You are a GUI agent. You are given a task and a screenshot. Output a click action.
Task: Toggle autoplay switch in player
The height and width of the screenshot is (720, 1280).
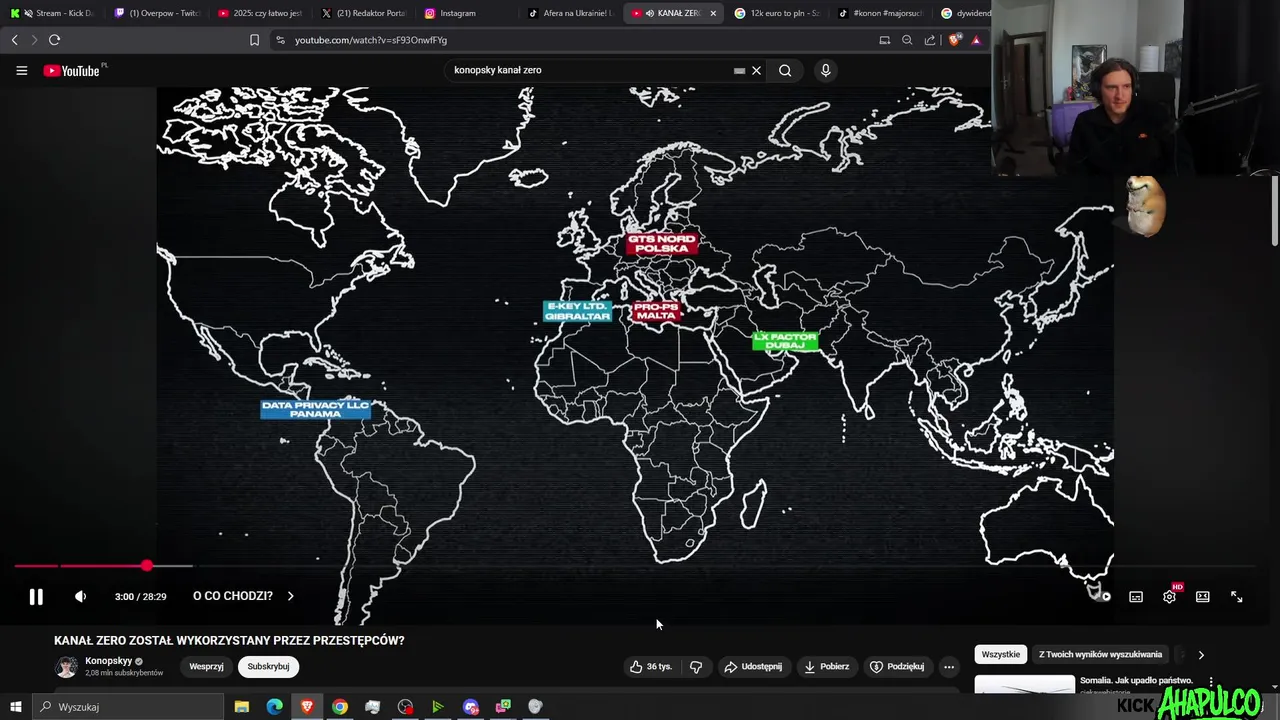(1102, 597)
